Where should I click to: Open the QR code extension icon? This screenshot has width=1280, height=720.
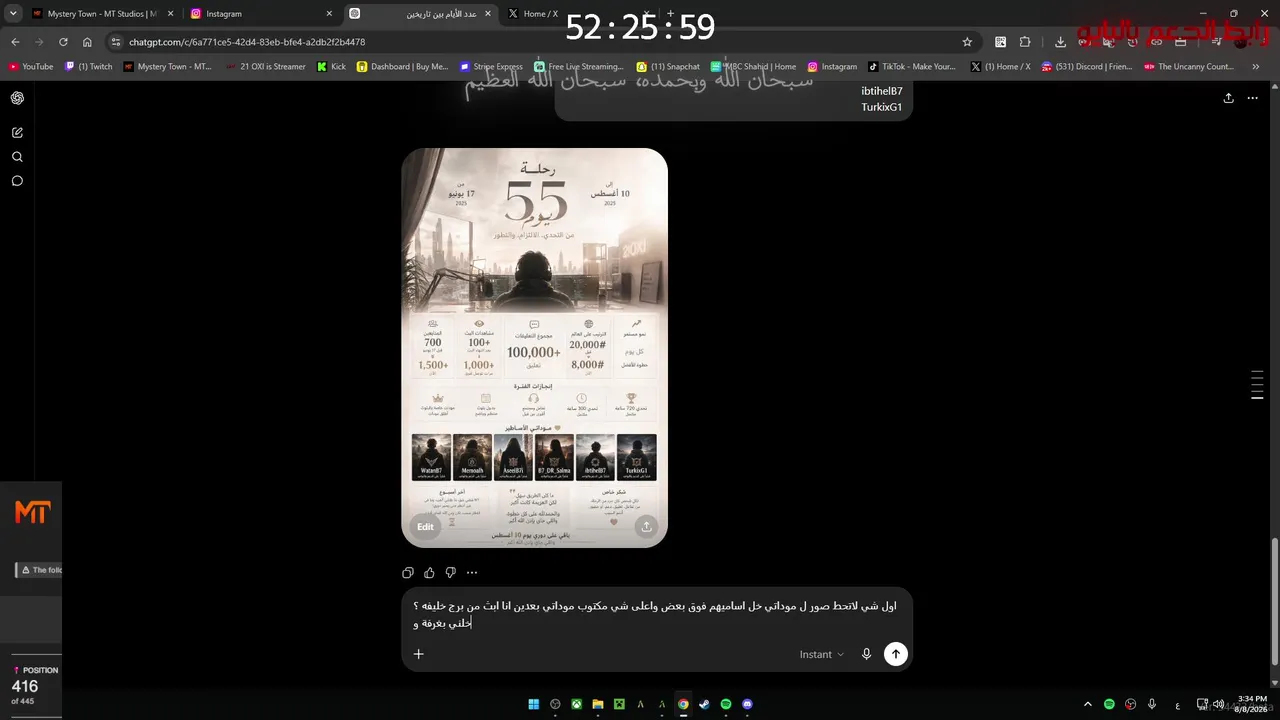(x=1001, y=42)
